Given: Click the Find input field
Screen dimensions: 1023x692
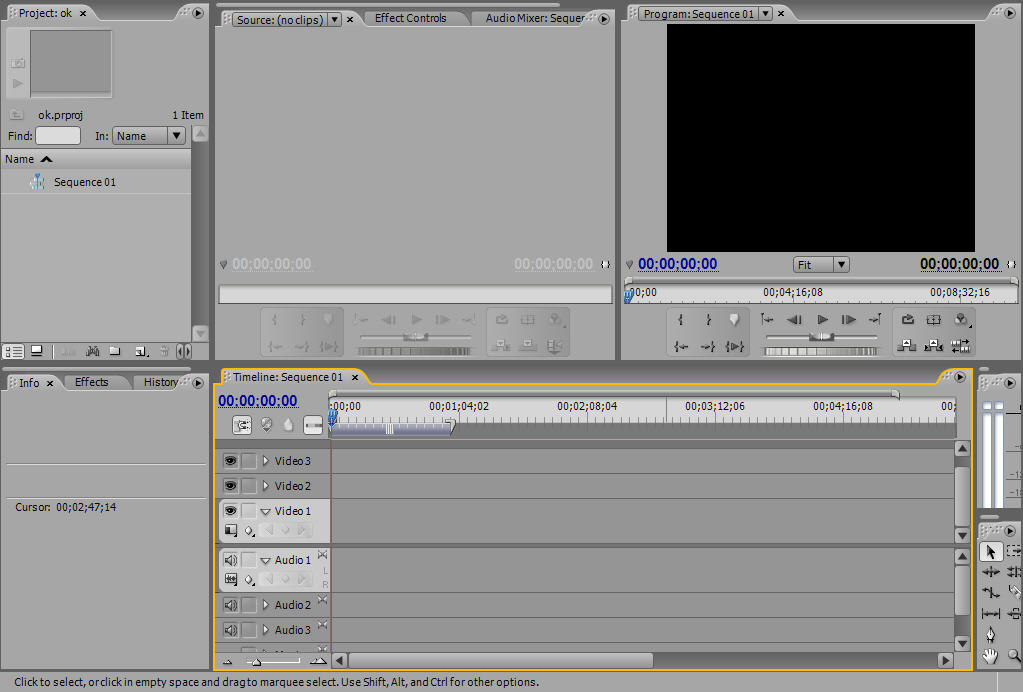Looking at the screenshot, I should pos(58,136).
